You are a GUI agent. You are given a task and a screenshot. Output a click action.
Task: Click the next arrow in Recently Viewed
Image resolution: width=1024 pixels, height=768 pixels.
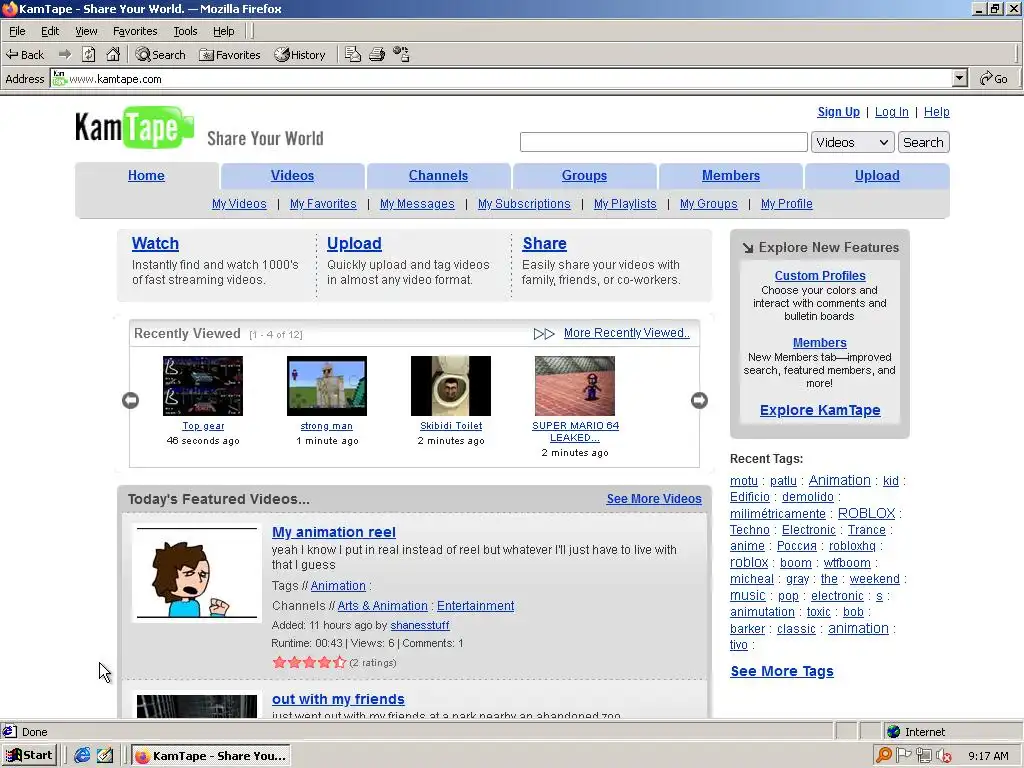coord(699,400)
